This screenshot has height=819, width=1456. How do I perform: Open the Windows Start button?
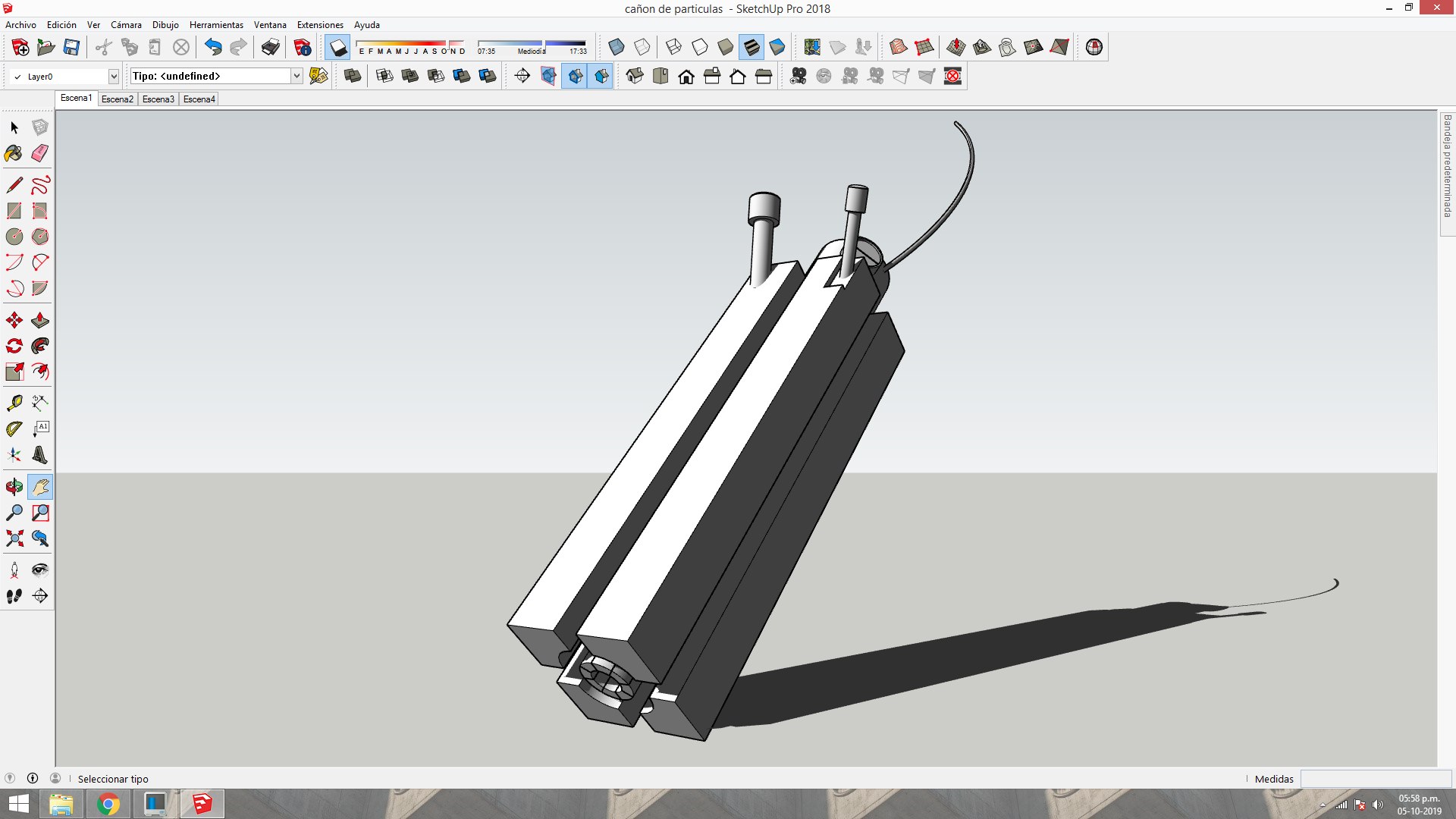[x=19, y=804]
